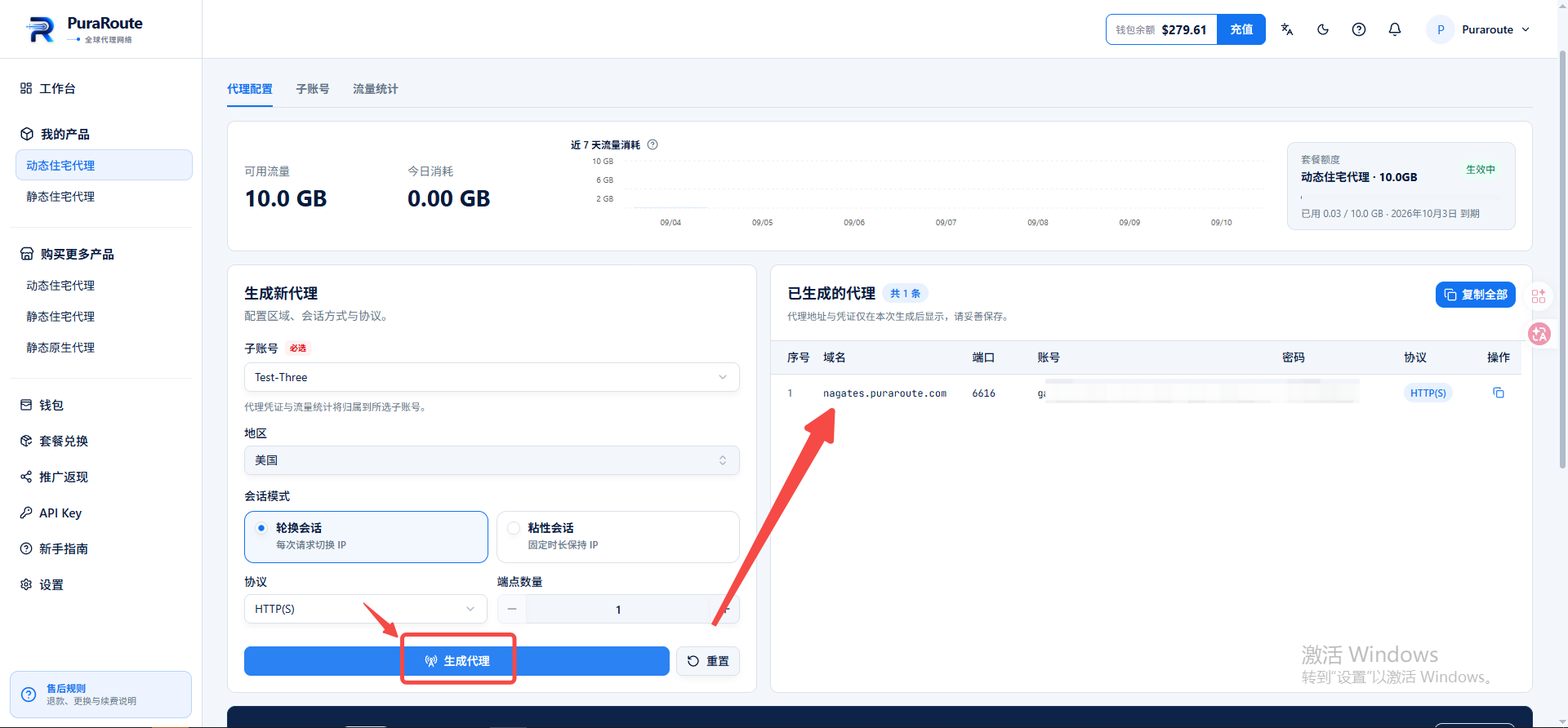Open the 子账号 Test-Three dropdown
The height and width of the screenshot is (728, 1568).
point(492,377)
